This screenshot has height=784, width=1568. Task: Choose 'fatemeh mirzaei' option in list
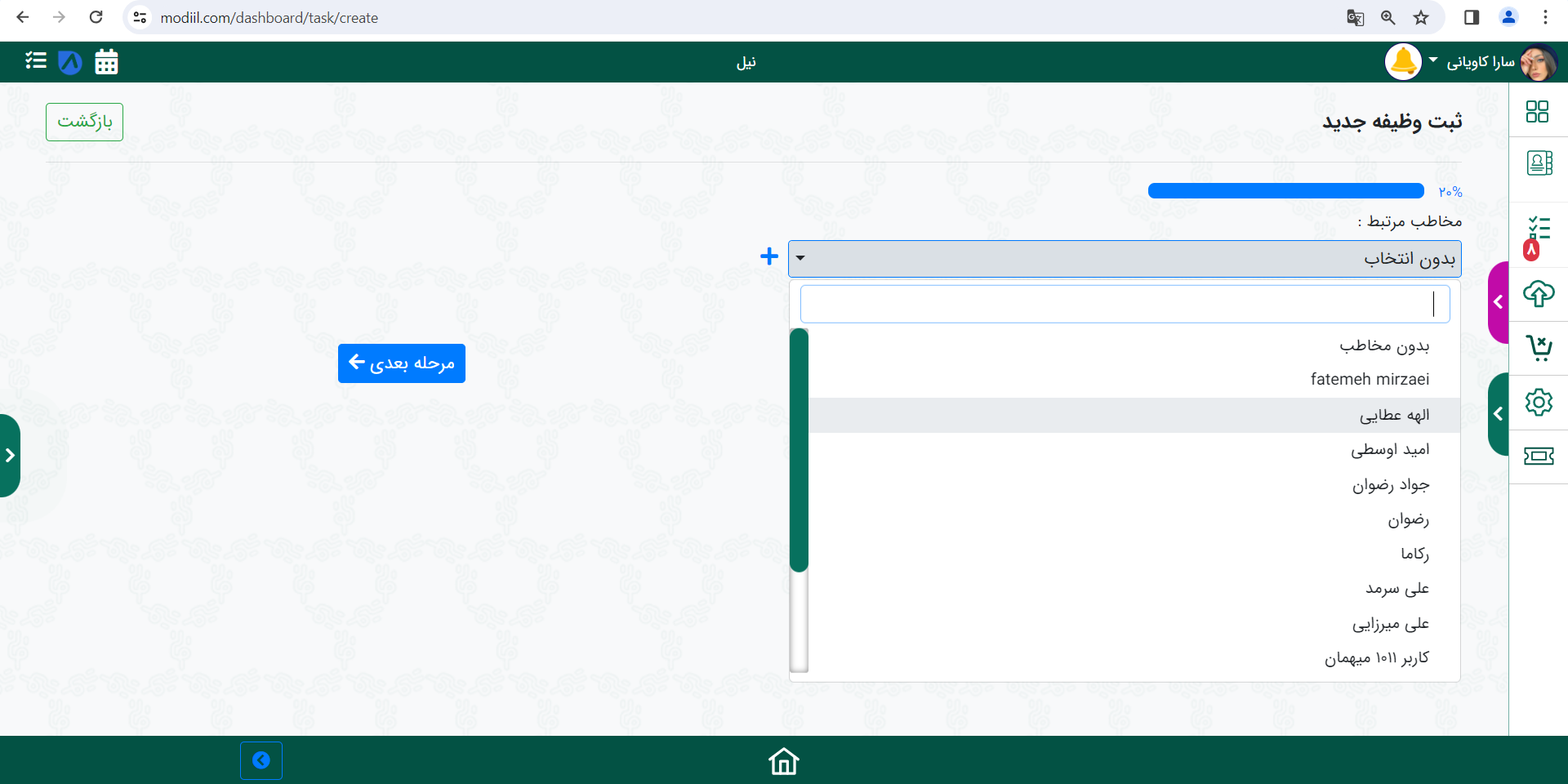pyautogui.click(x=1370, y=379)
